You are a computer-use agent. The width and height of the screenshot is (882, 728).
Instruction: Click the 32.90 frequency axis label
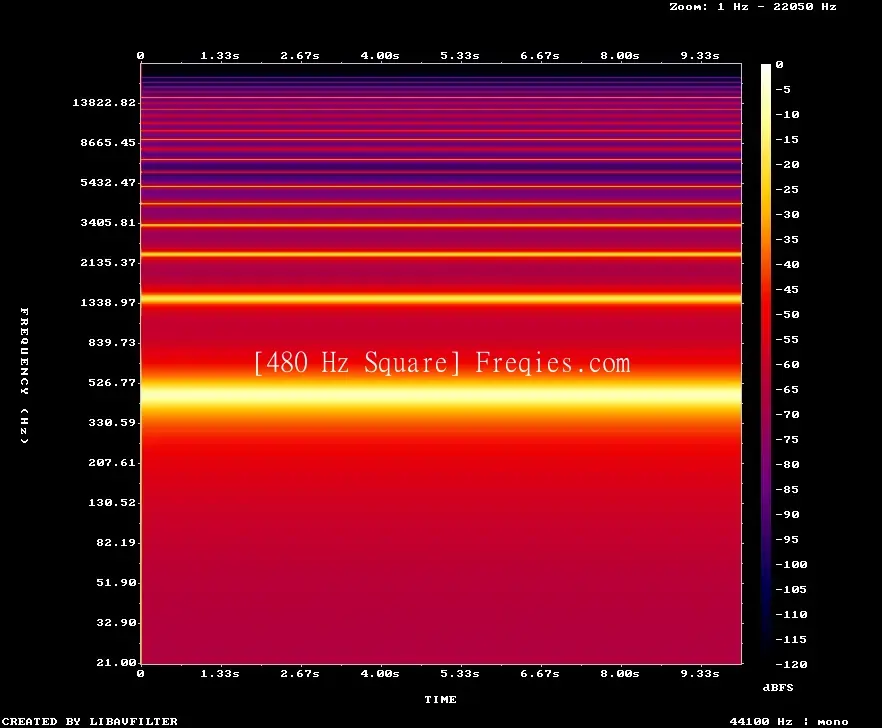(x=116, y=622)
